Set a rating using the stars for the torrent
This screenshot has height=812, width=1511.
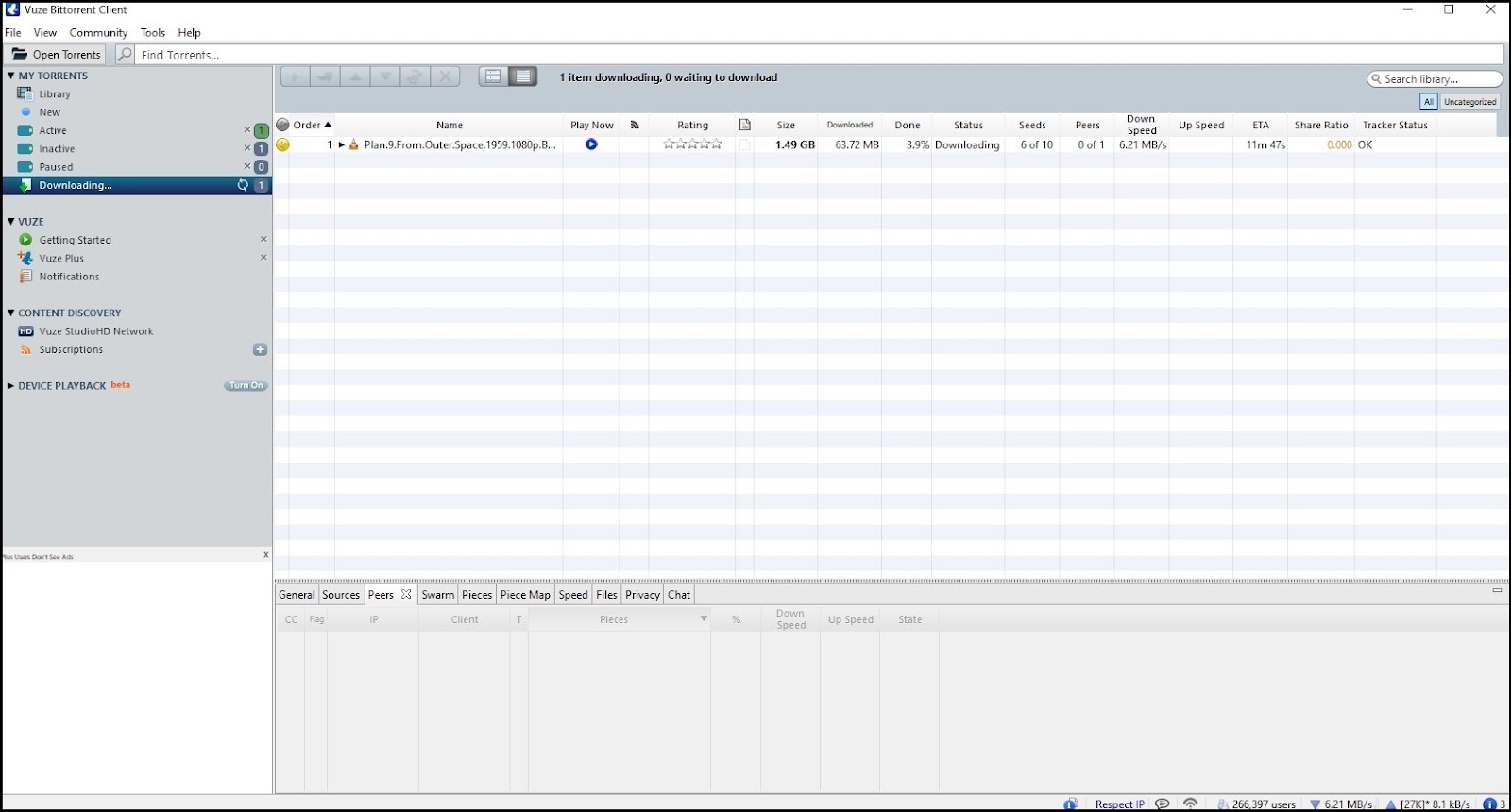693,144
